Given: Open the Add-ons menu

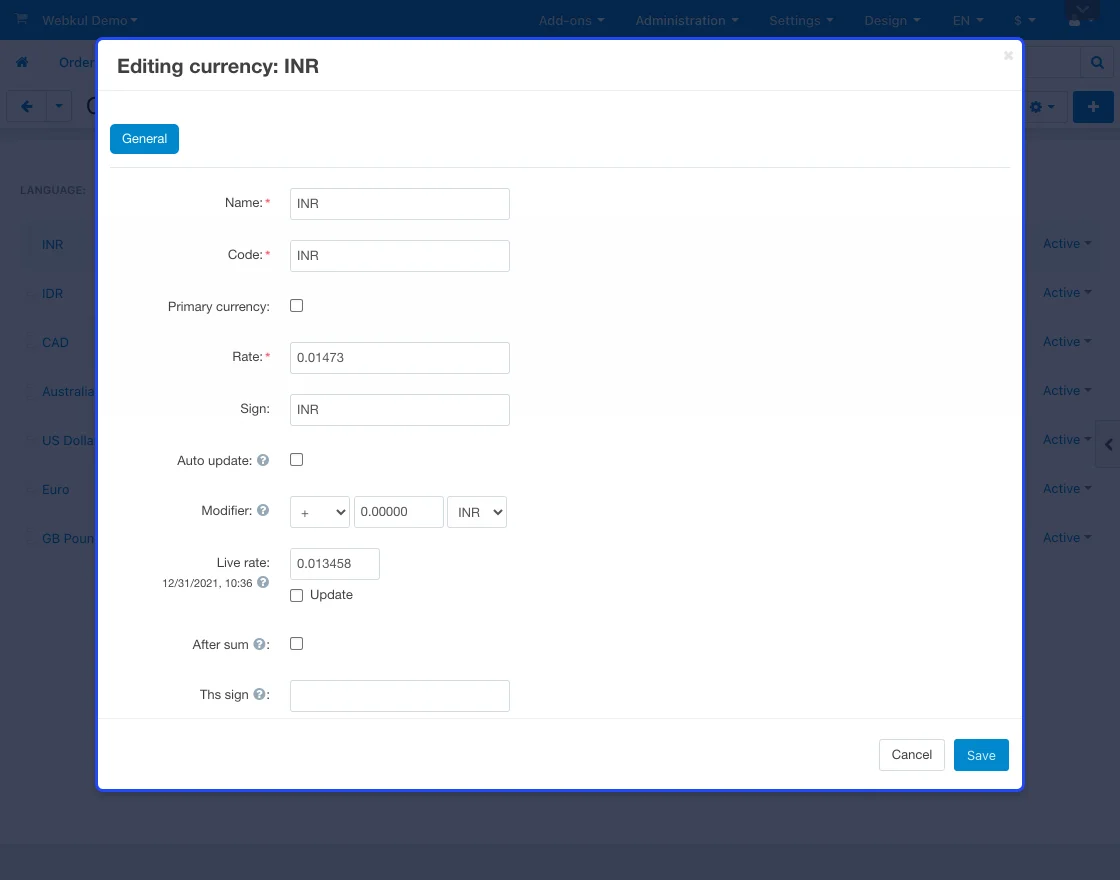Looking at the screenshot, I should 571,20.
